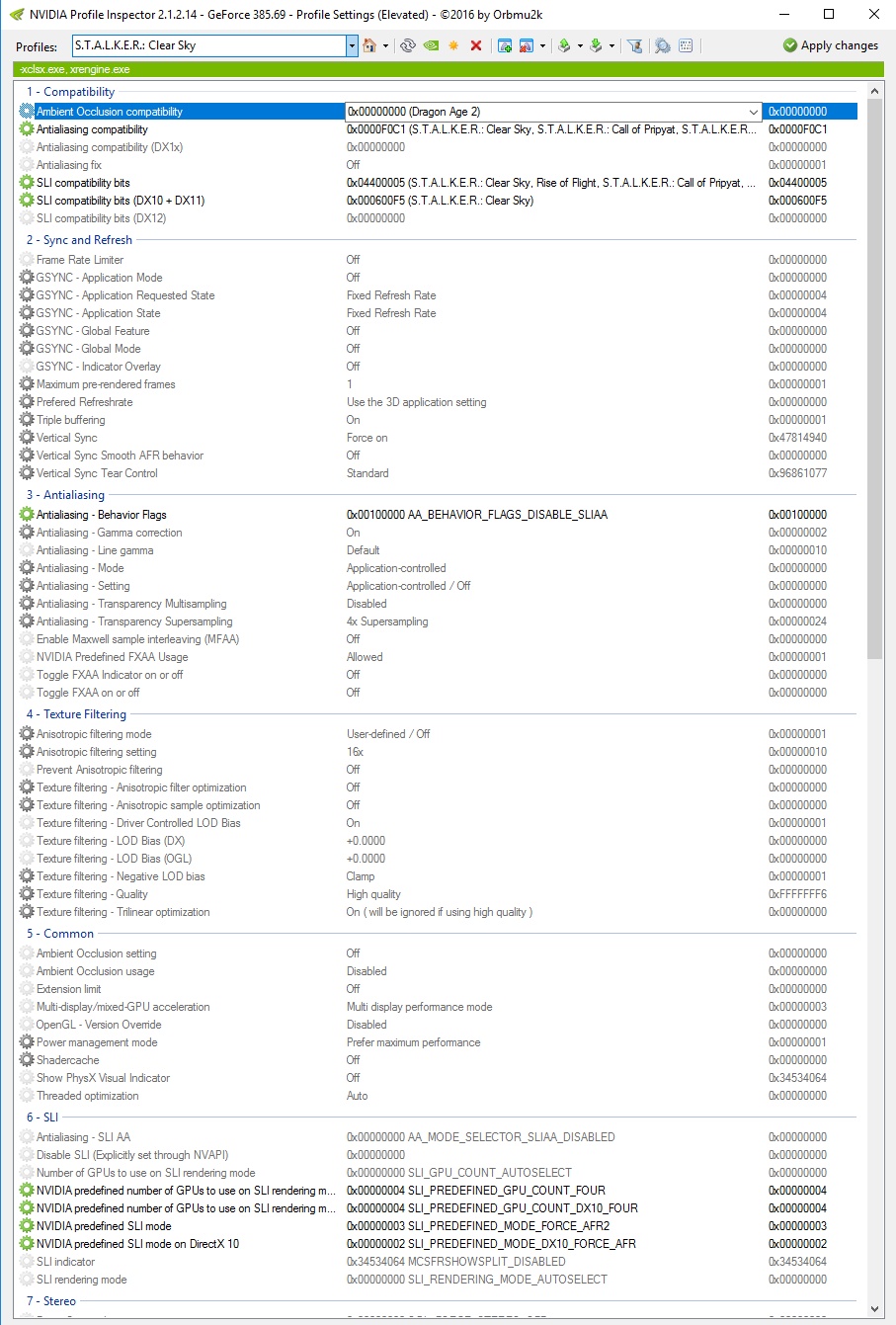Select Toggle FXAA on or off row
This screenshot has height=1325, width=896.
[437, 693]
